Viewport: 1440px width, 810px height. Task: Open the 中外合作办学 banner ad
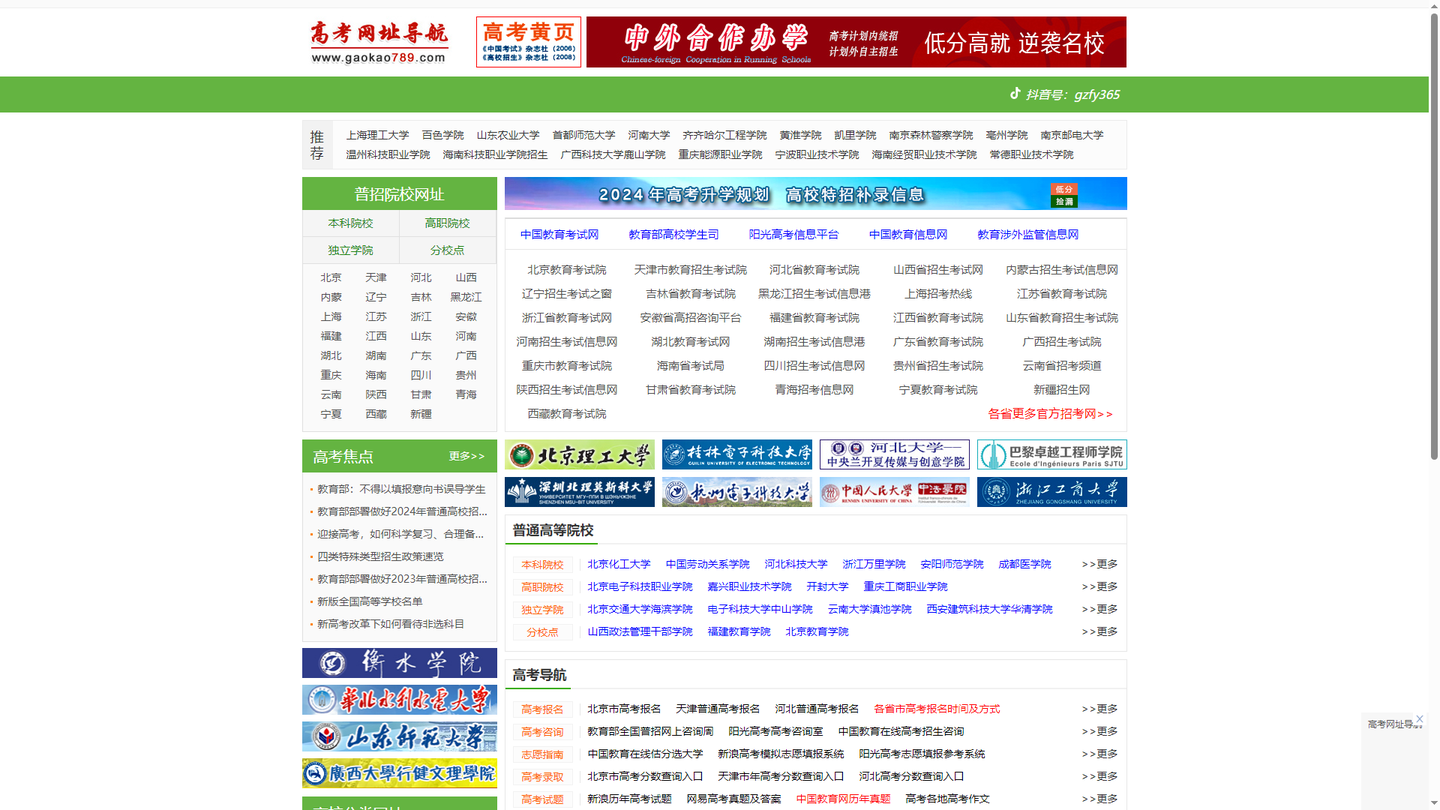856,42
